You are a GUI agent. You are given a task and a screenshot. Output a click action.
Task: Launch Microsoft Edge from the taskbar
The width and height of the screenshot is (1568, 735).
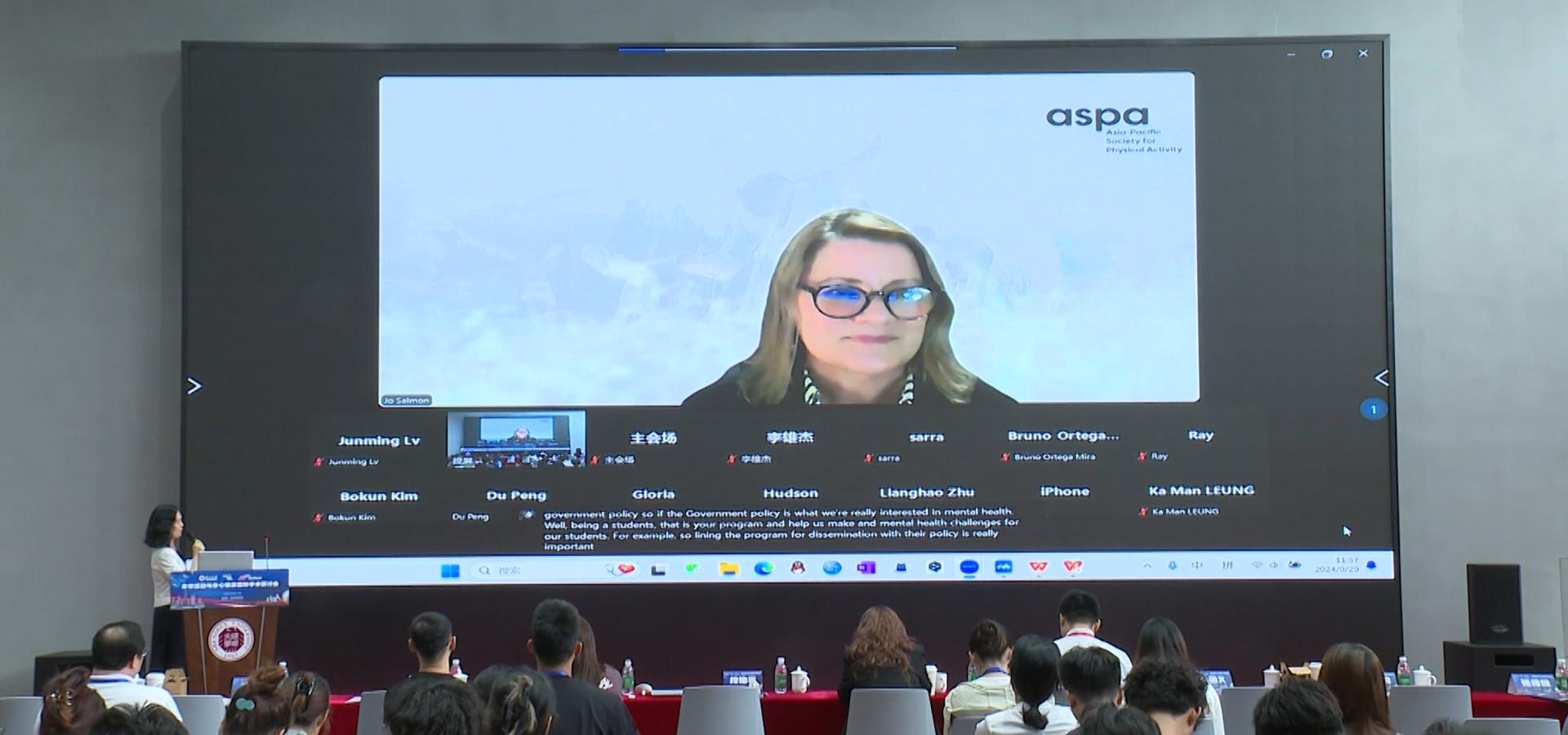point(764,568)
